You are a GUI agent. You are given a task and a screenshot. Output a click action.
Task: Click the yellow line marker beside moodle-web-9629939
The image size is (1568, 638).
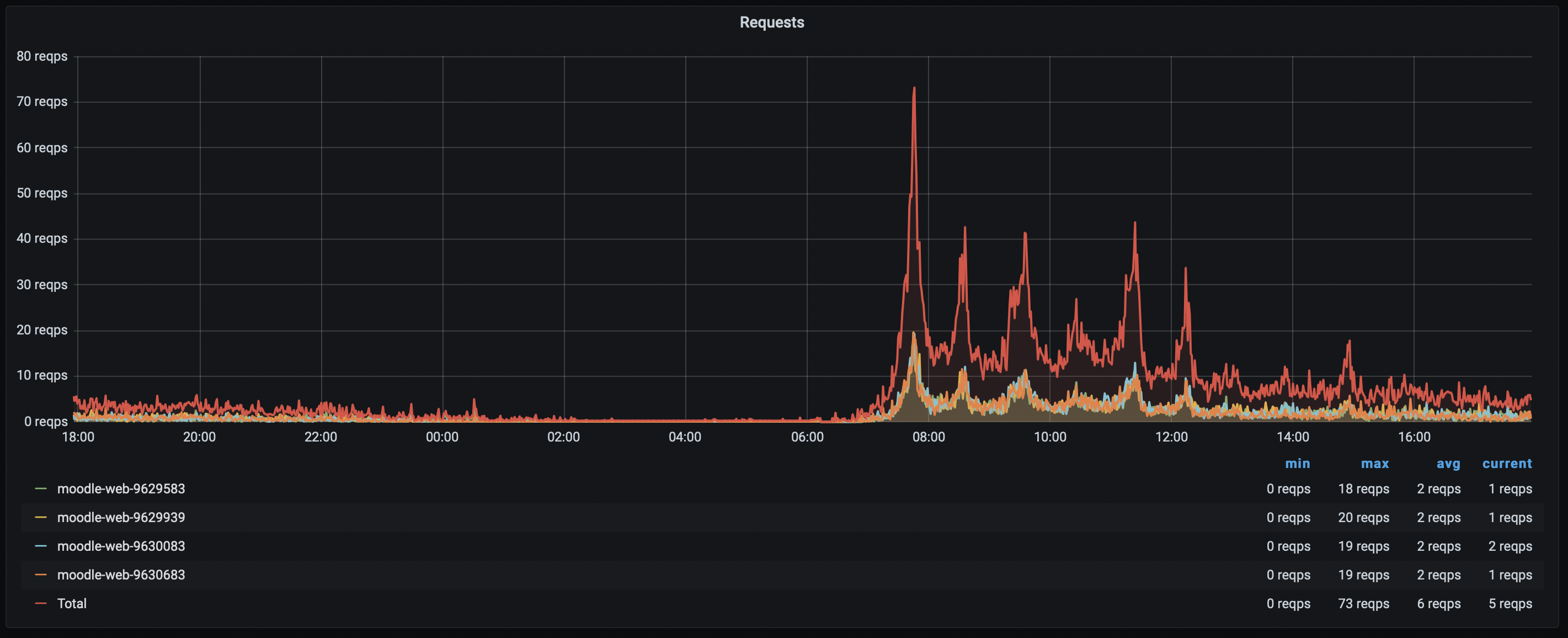point(40,518)
